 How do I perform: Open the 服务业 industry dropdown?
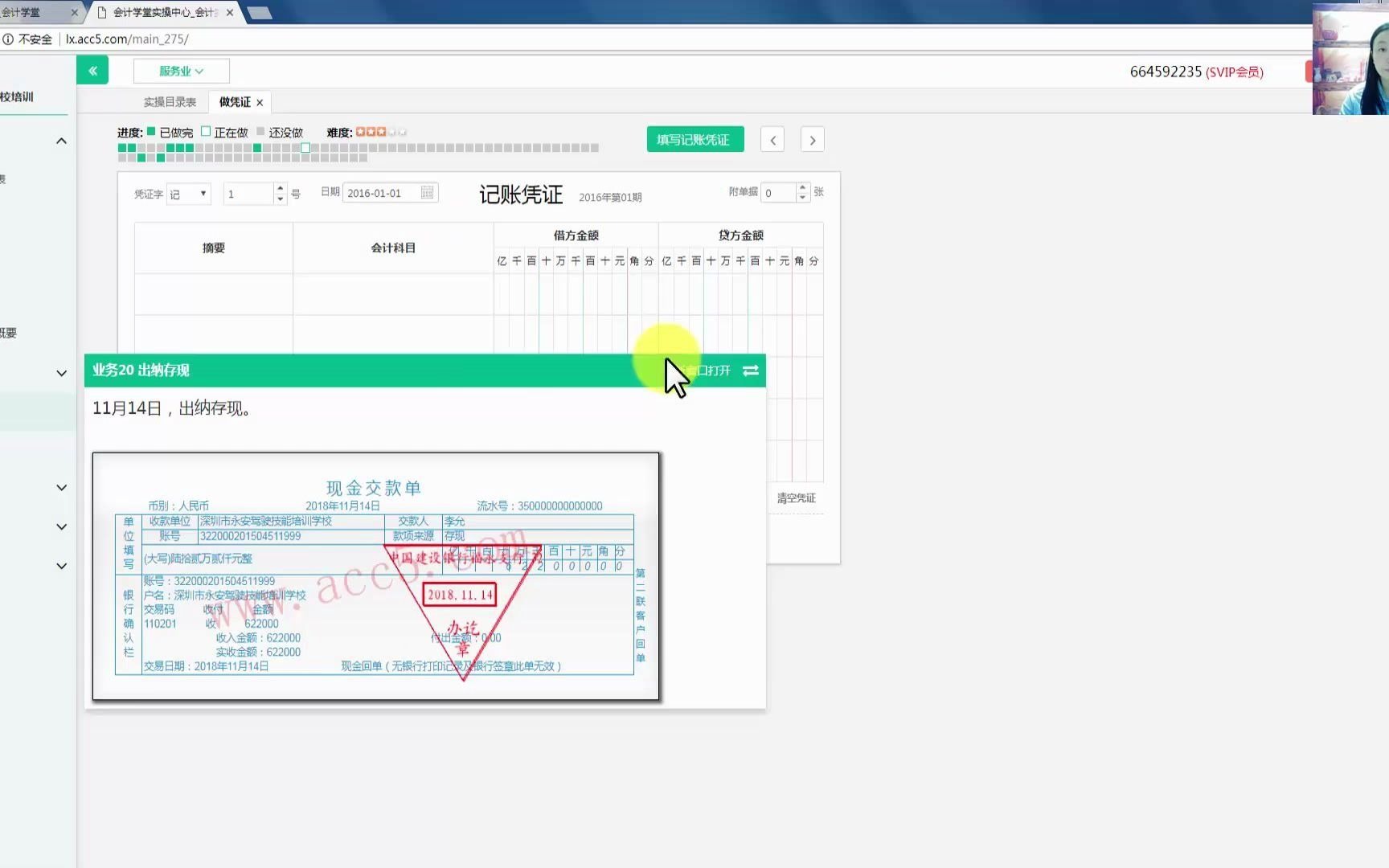[182, 71]
